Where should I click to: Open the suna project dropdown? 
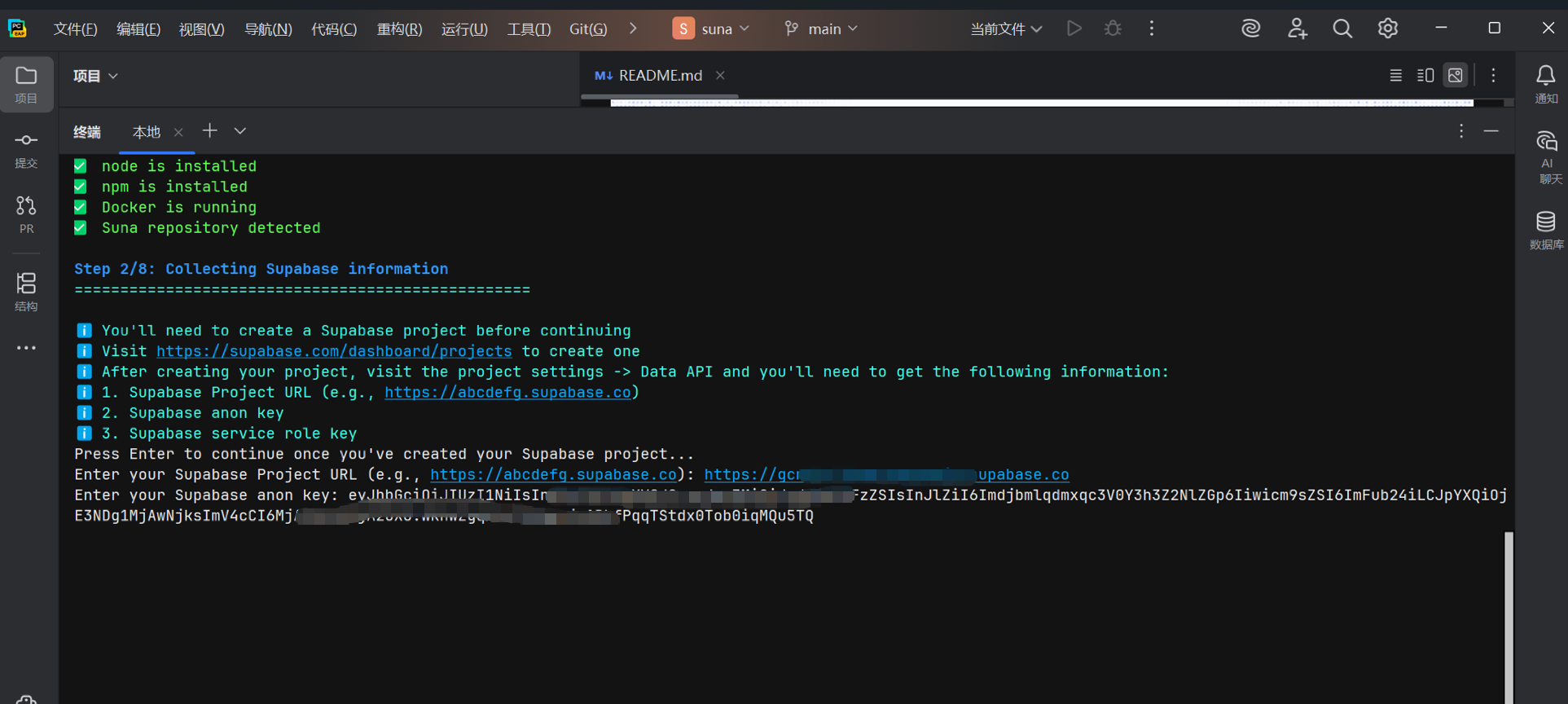tap(711, 29)
